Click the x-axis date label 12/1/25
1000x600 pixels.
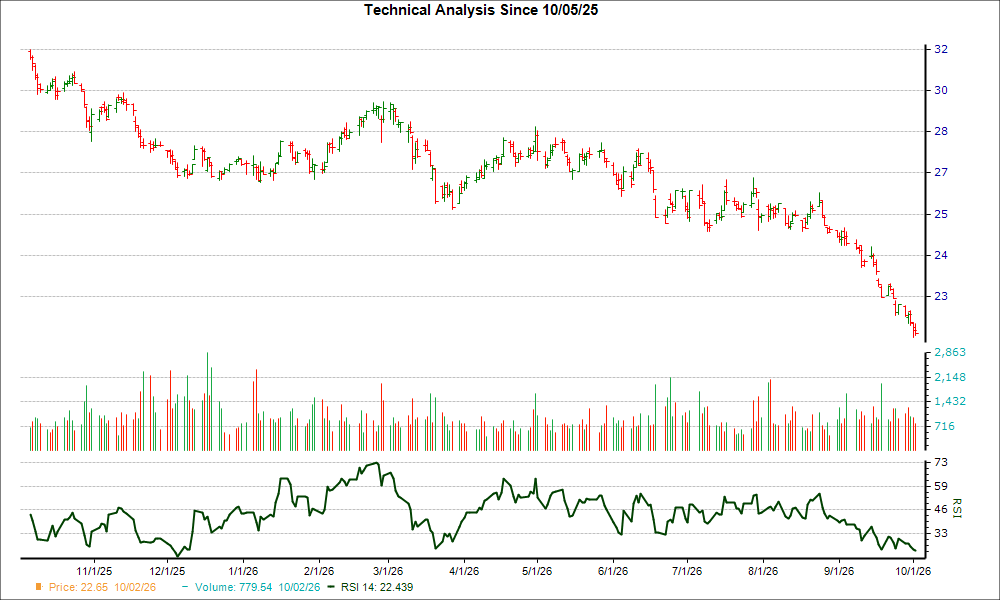[167, 571]
